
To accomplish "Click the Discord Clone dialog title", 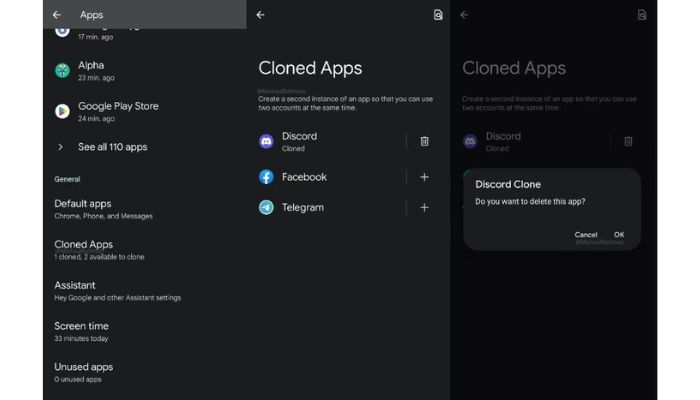I will coord(508,184).
